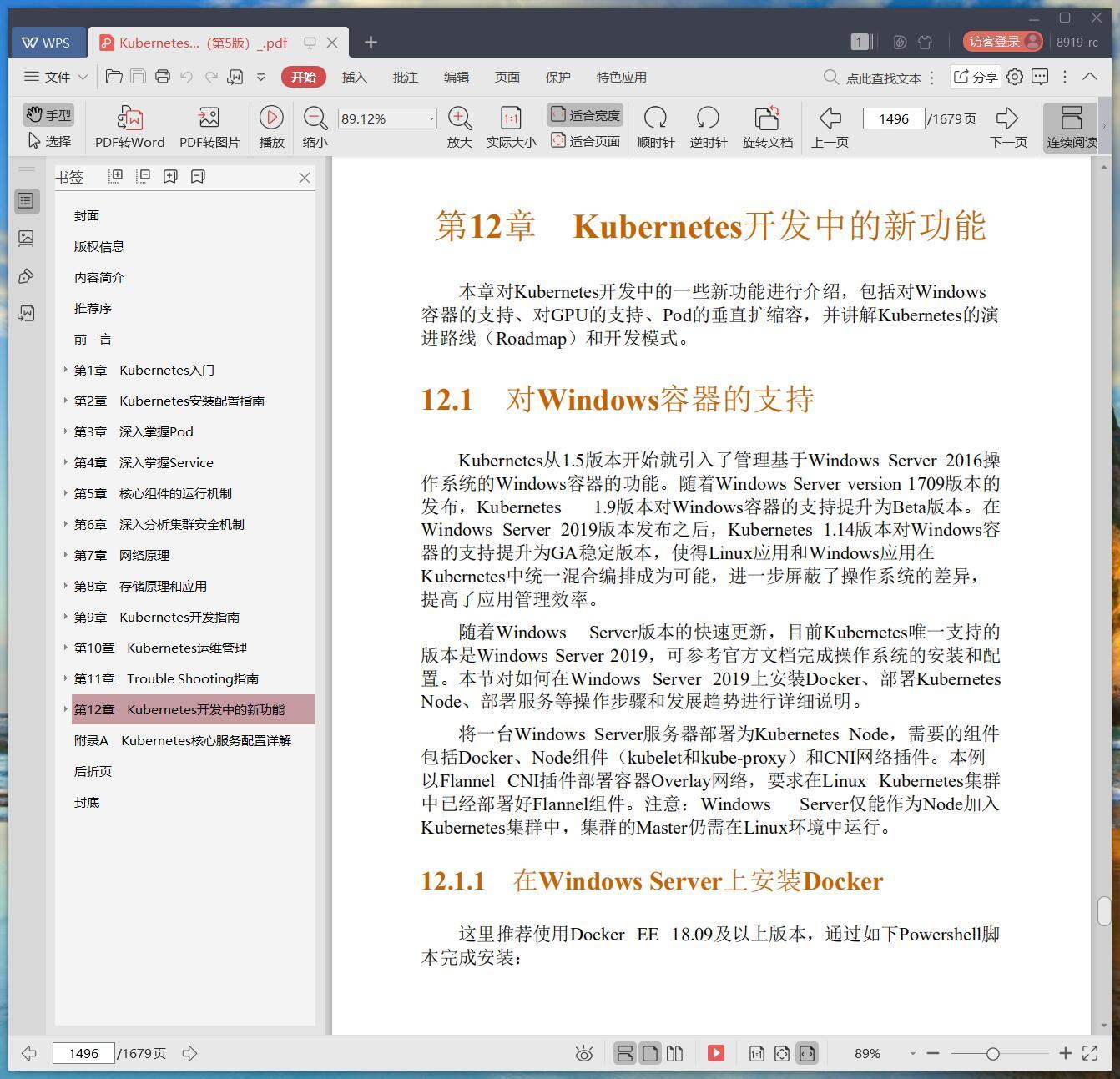Open the 编辑 ribbon tab
The image size is (1120, 1079).
[x=456, y=77]
